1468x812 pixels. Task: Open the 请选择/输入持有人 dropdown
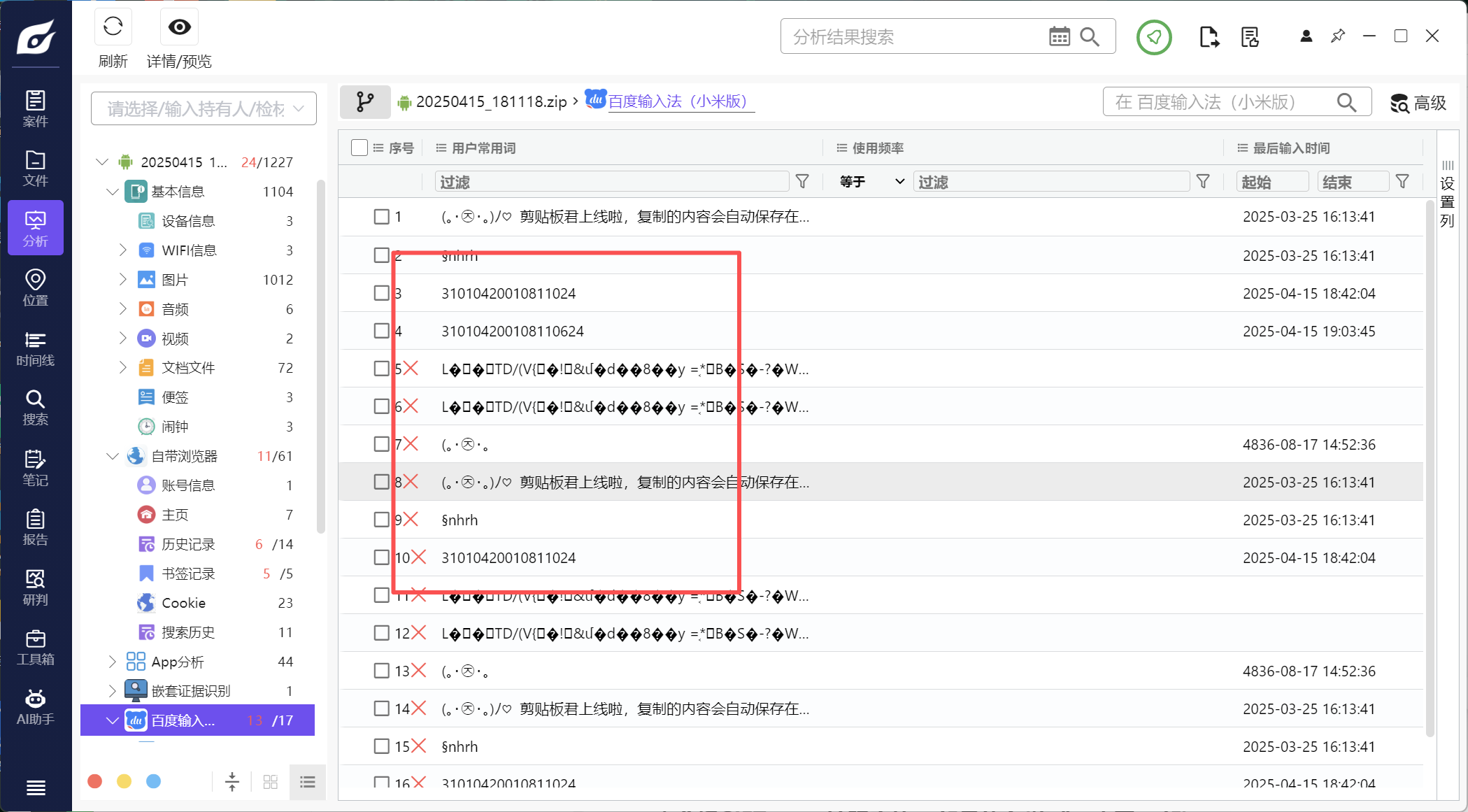click(x=204, y=108)
